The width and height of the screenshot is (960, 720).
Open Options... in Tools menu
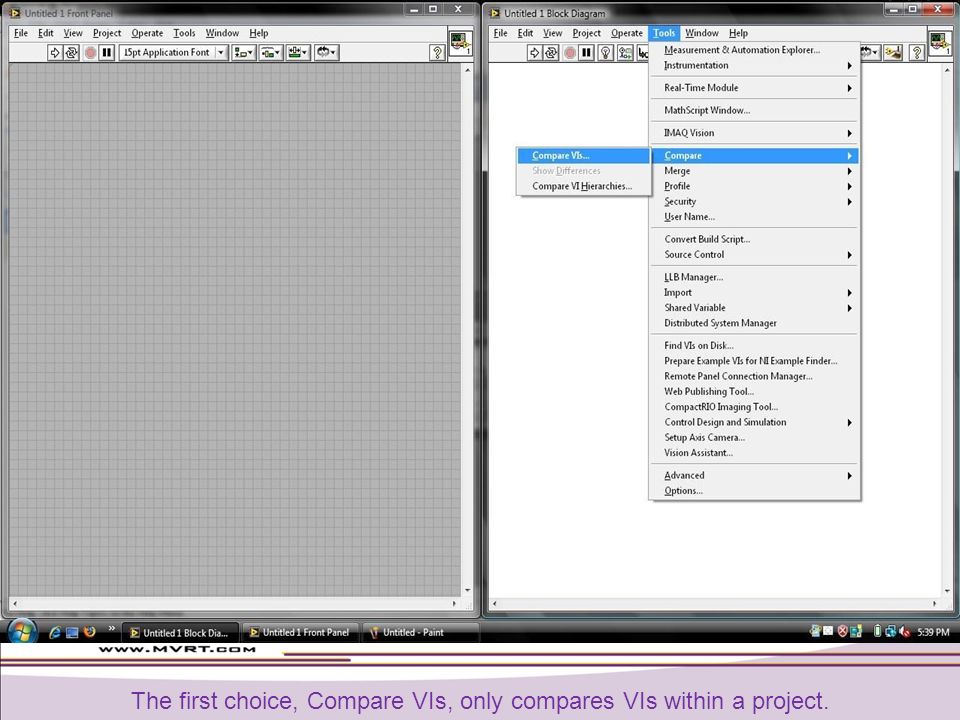[754, 491]
